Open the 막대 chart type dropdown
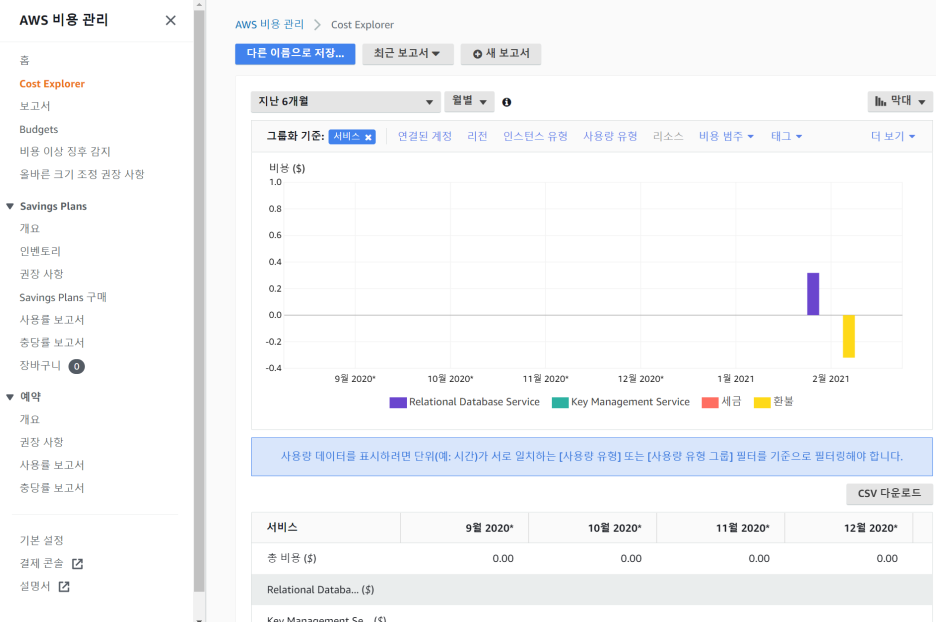936x622 pixels. pyautogui.click(x=900, y=101)
